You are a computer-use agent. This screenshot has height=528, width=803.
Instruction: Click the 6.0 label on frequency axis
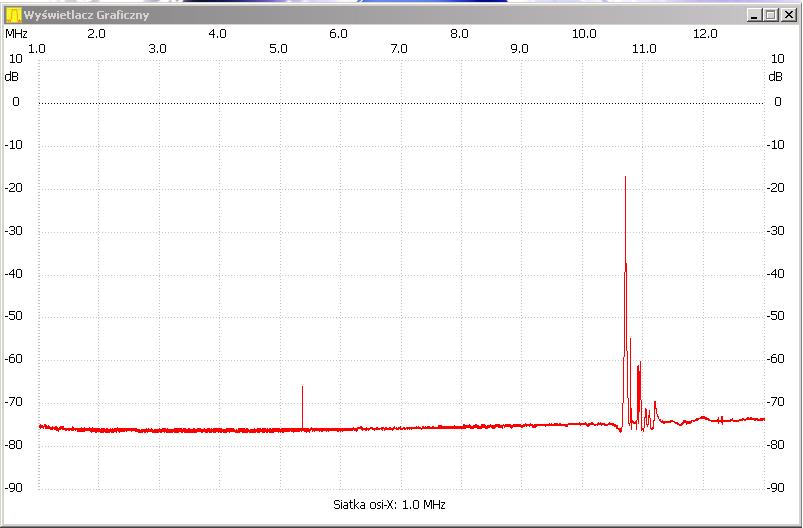tap(338, 33)
